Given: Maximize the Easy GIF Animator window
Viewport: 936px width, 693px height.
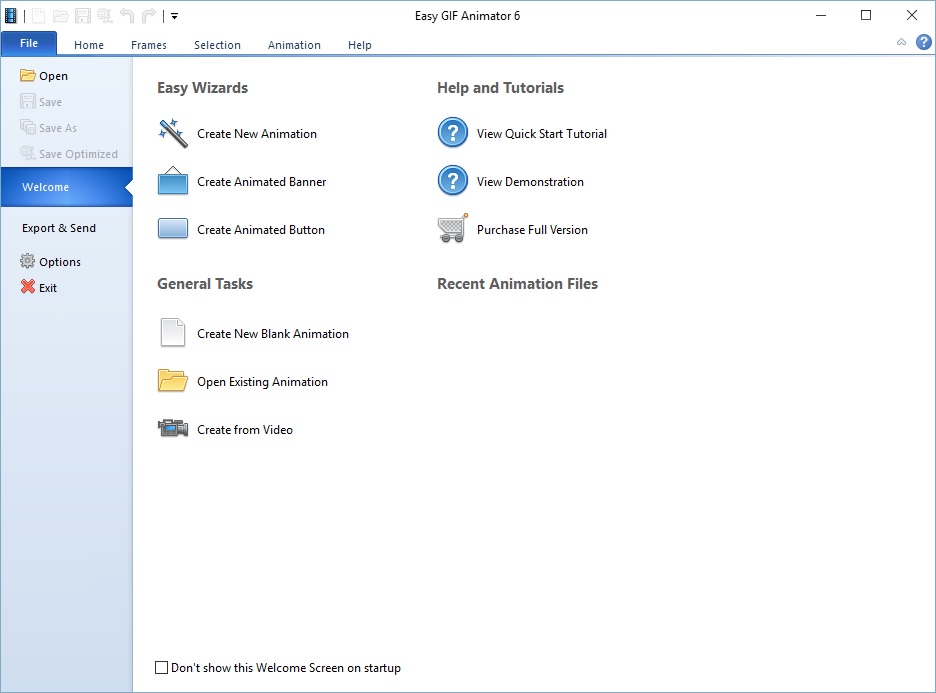Looking at the screenshot, I should pos(866,16).
